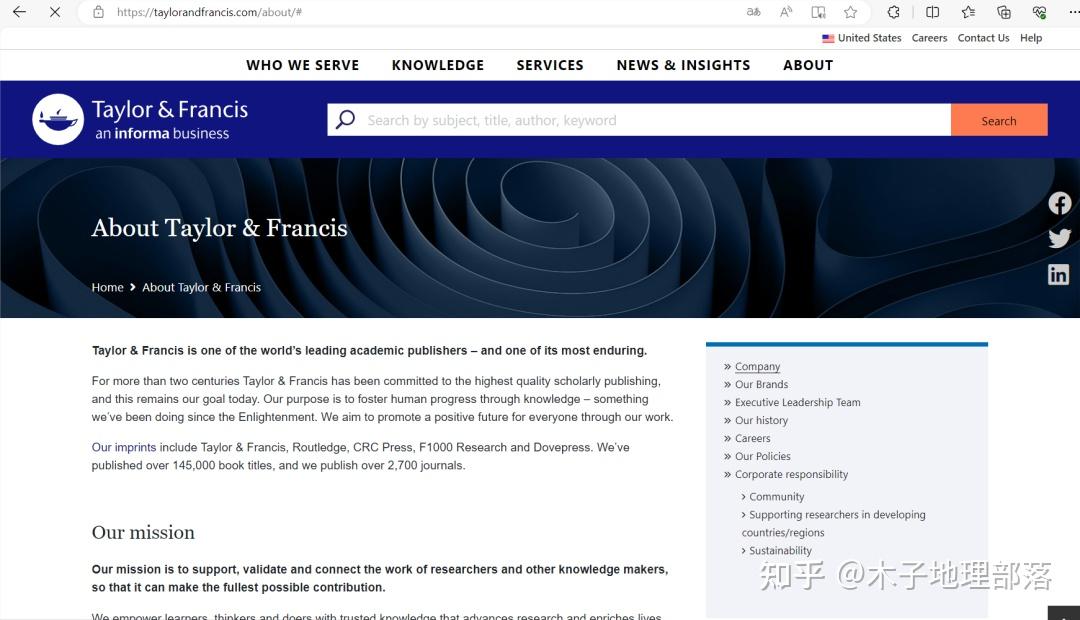Screen dimensions: 1080x620
Task: Open Sustainability sub-item in sidebar
Action: click(x=780, y=550)
